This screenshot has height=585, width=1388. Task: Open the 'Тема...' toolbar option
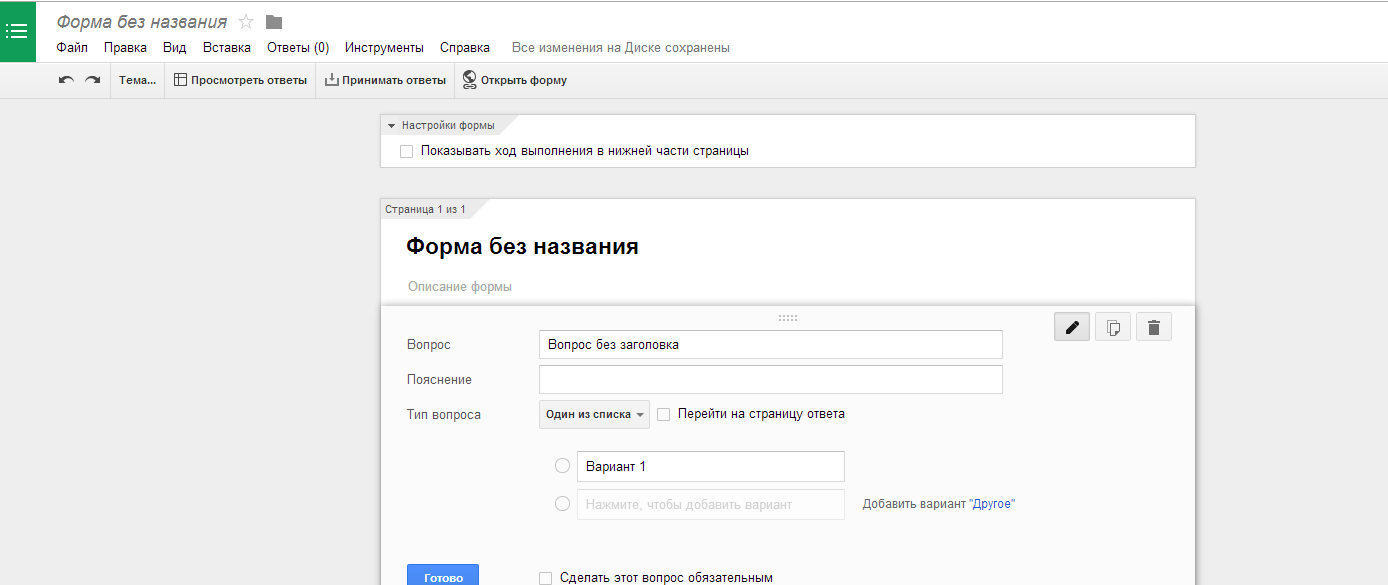point(138,80)
